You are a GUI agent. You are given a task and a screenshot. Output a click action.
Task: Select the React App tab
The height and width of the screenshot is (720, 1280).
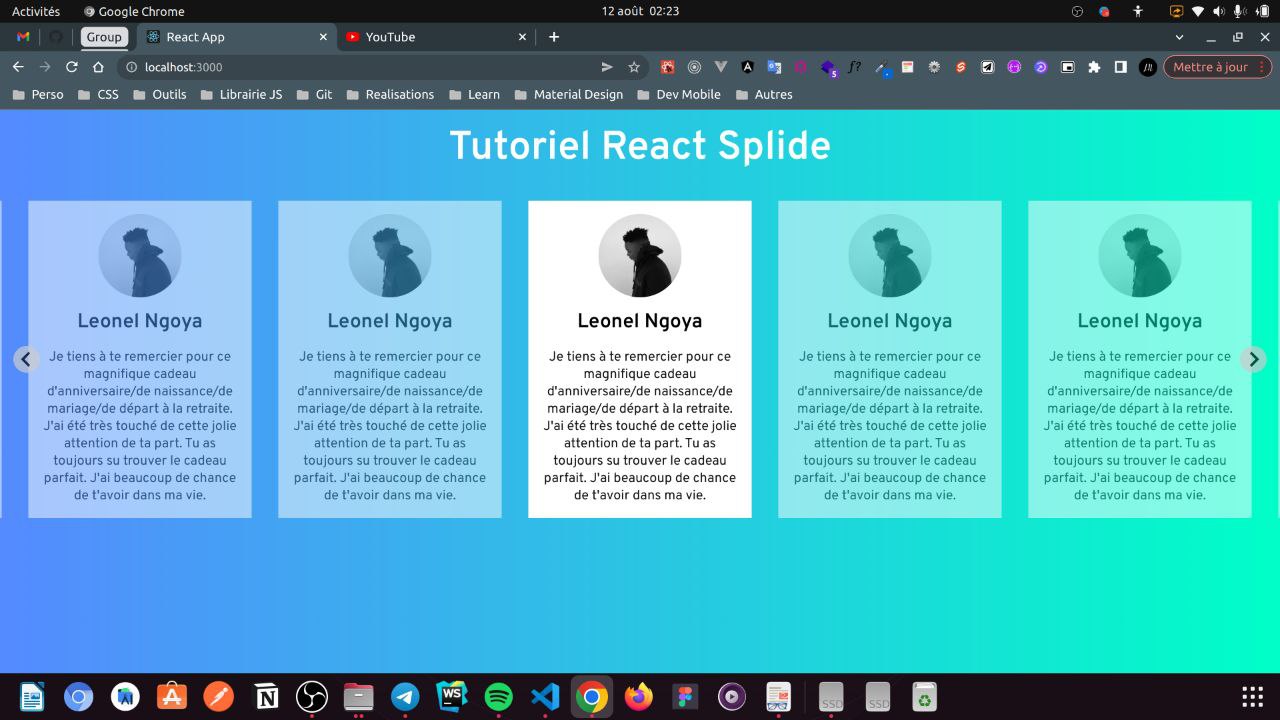[x=236, y=37]
